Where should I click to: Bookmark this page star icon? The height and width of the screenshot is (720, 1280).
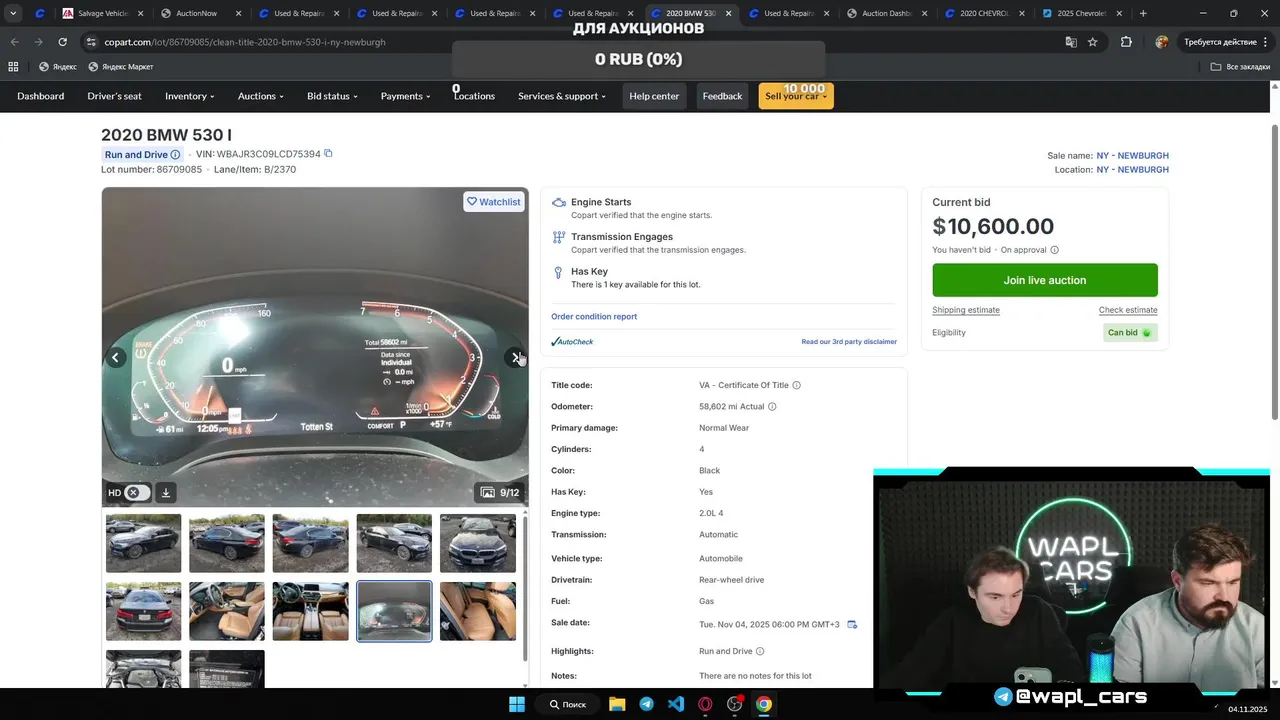1093,42
